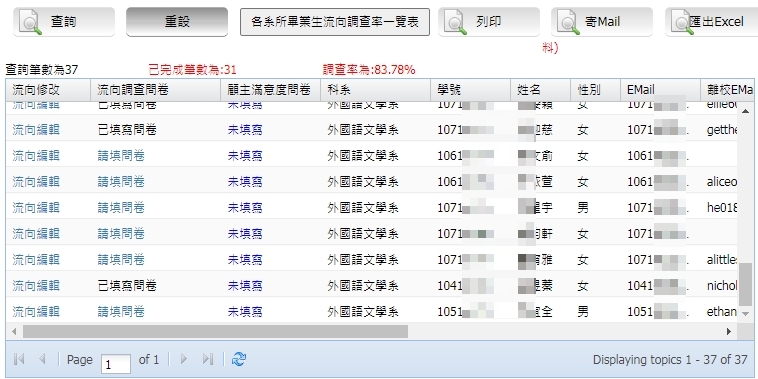758x379 pixels.
Task: Sort by 流向修改 column header
Action: 48,90
